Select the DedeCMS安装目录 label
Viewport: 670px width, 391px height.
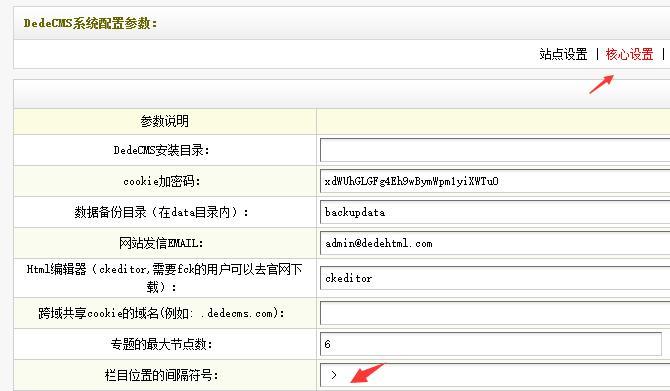pos(162,150)
